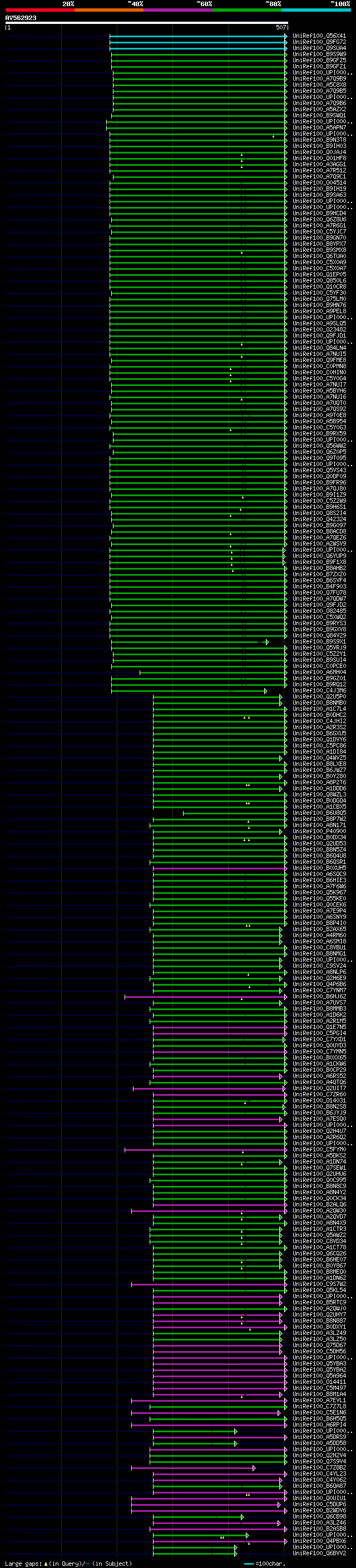356x1568 pixels.
Task: Click the UniRef100_A6SQC9 label
Action: (319, 874)
